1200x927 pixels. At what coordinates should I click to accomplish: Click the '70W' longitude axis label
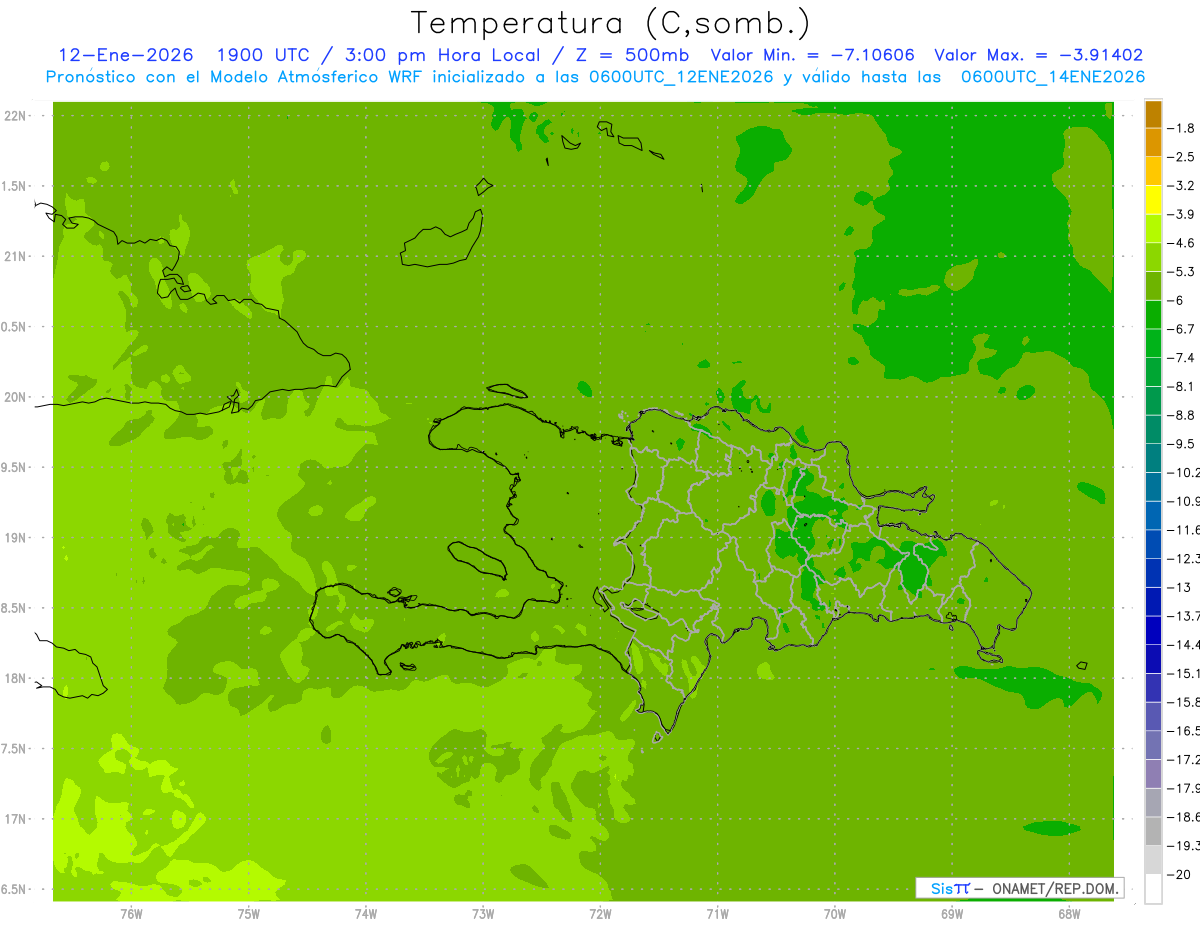click(x=834, y=913)
